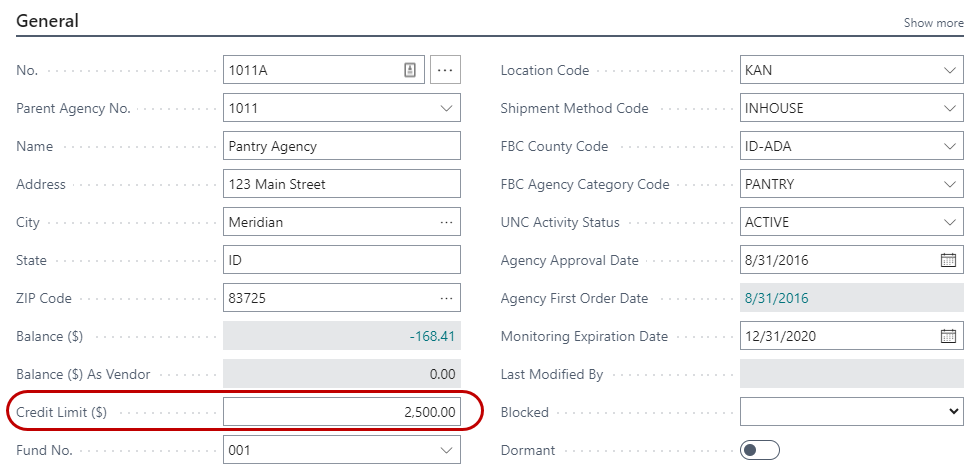Viewport: 975px width, 464px height.
Task: Open the Shipment Method Code dropdown
Action: (949, 108)
